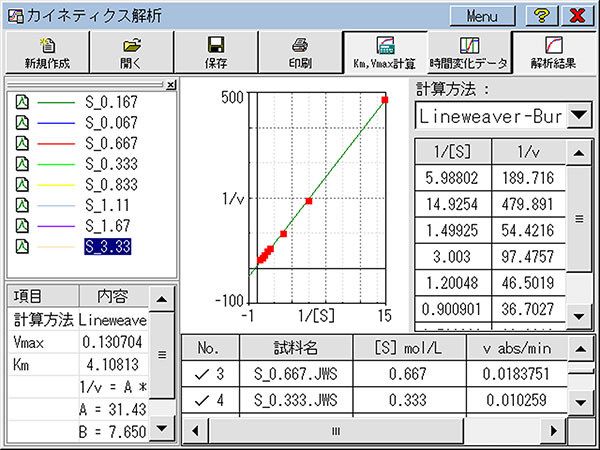The image size is (600, 450).
Task: Select rate value 0.0183751
Action: point(517,374)
